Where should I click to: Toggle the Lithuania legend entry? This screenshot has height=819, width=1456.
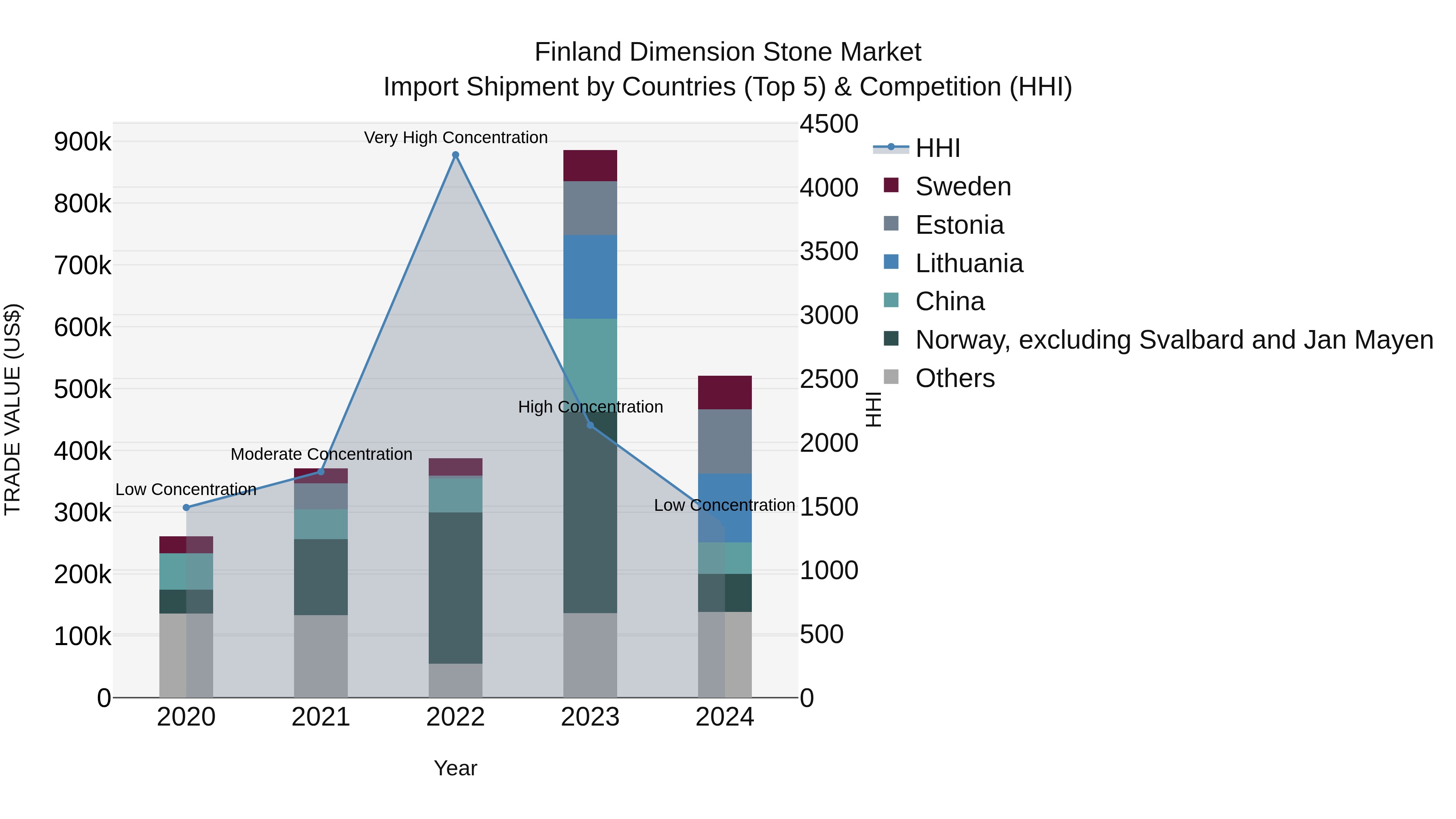pyautogui.click(x=953, y=263)
